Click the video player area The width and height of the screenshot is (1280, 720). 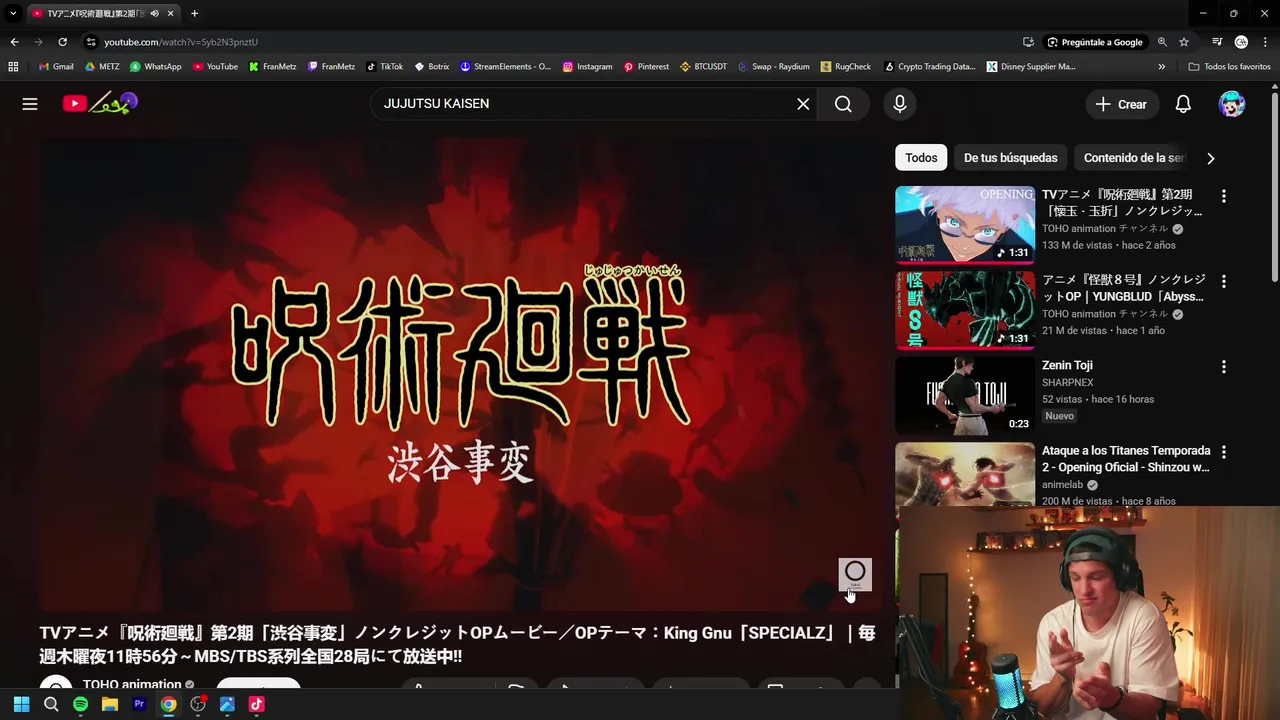460,375
